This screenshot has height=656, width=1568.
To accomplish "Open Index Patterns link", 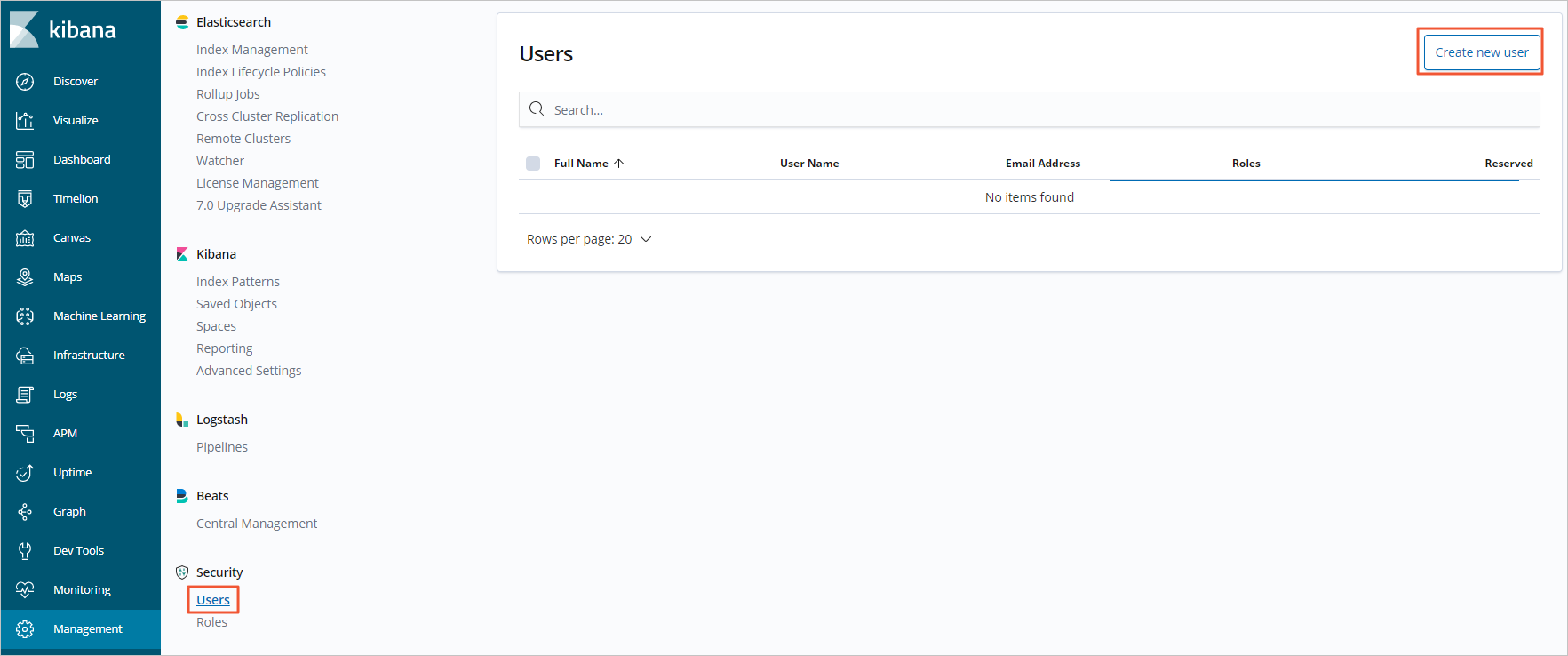I will coord(238,282).
